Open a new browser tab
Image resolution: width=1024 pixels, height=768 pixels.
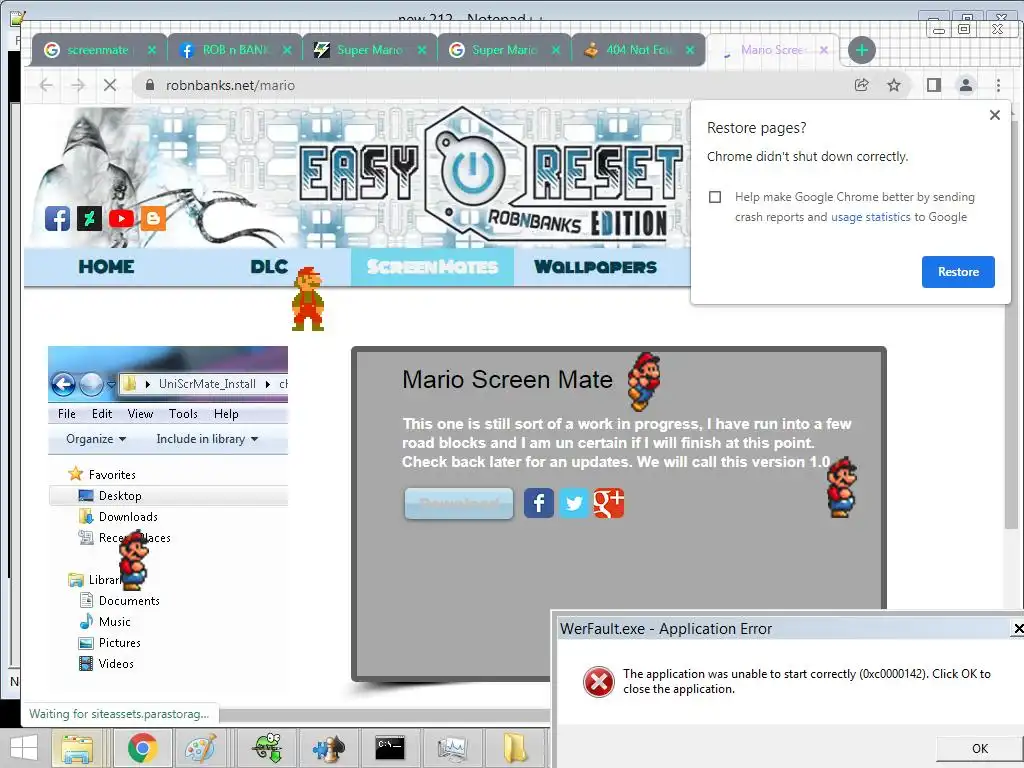861,50
